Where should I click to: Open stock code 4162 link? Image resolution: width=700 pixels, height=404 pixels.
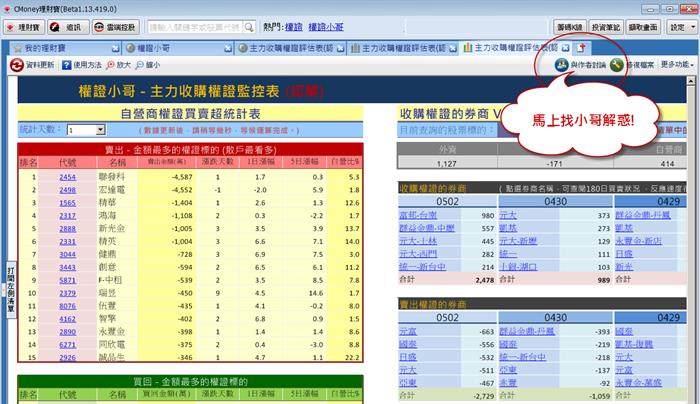(67, 320)
